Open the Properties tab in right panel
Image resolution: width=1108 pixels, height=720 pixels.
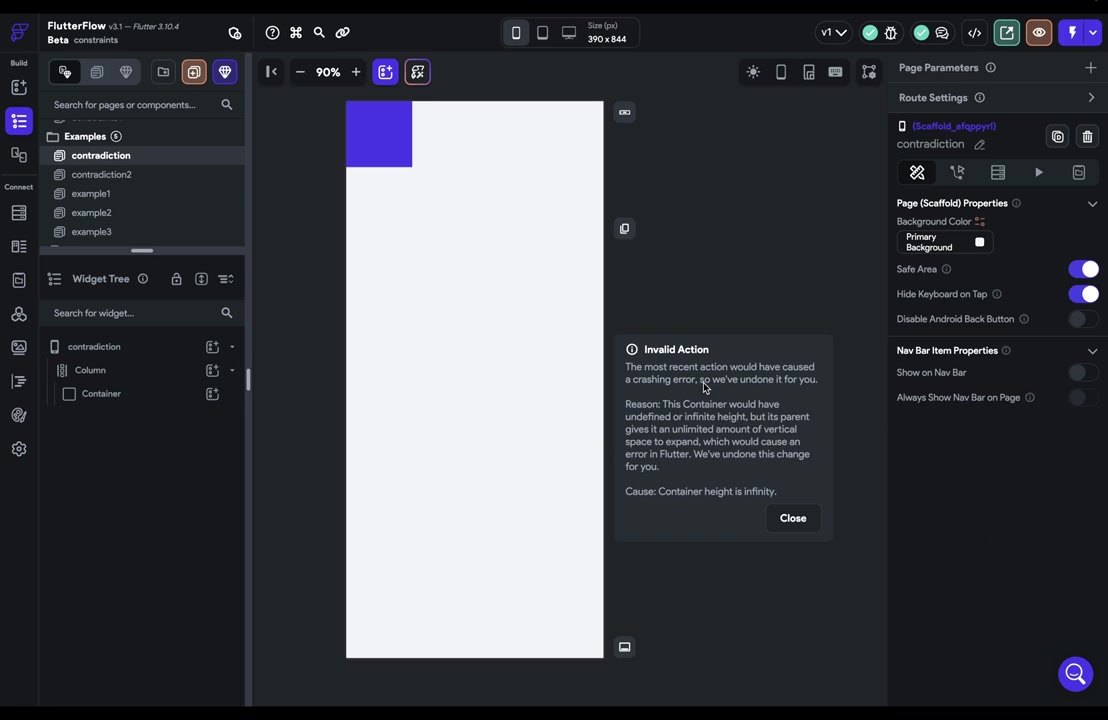(x=917, y=172)
